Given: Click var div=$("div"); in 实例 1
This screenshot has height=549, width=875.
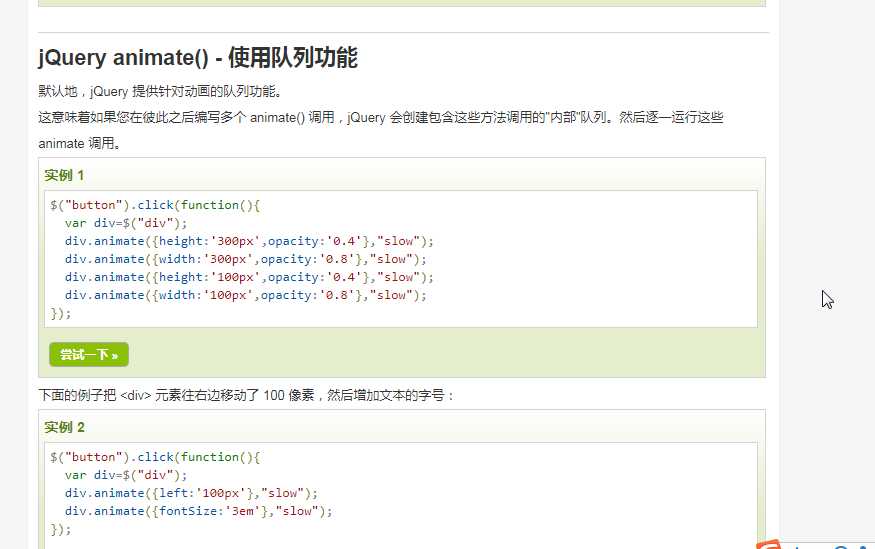Looking at the screenshot, I should point(126,223).
